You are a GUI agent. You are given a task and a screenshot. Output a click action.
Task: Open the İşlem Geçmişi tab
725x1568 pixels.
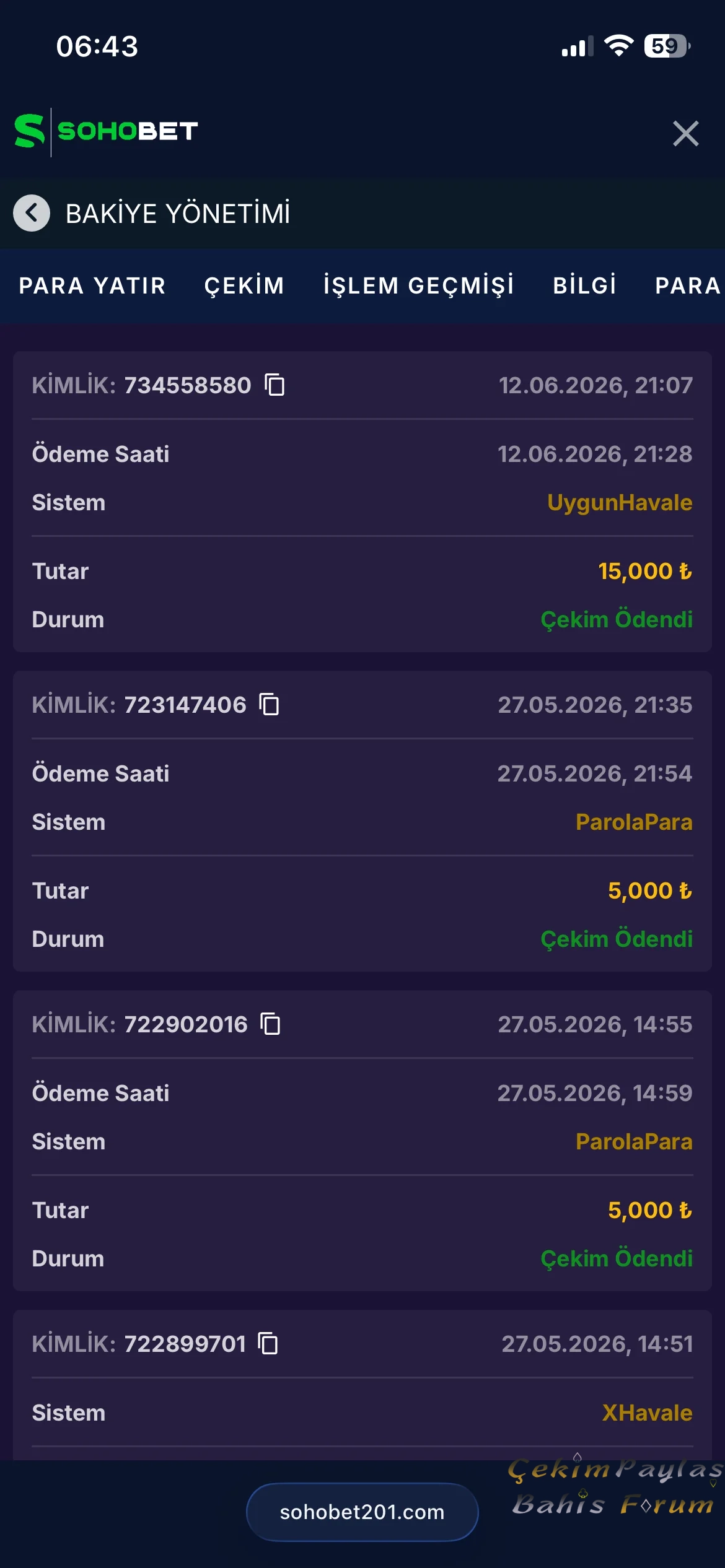click(x=419, y=285)
